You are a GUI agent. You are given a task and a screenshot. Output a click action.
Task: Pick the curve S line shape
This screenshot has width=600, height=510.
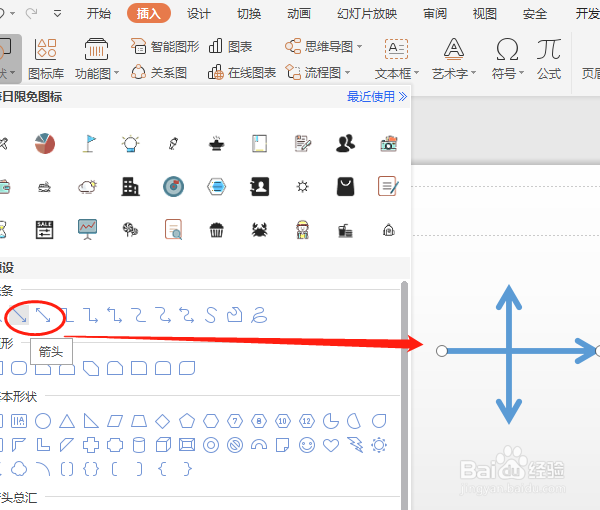(210, 315)
